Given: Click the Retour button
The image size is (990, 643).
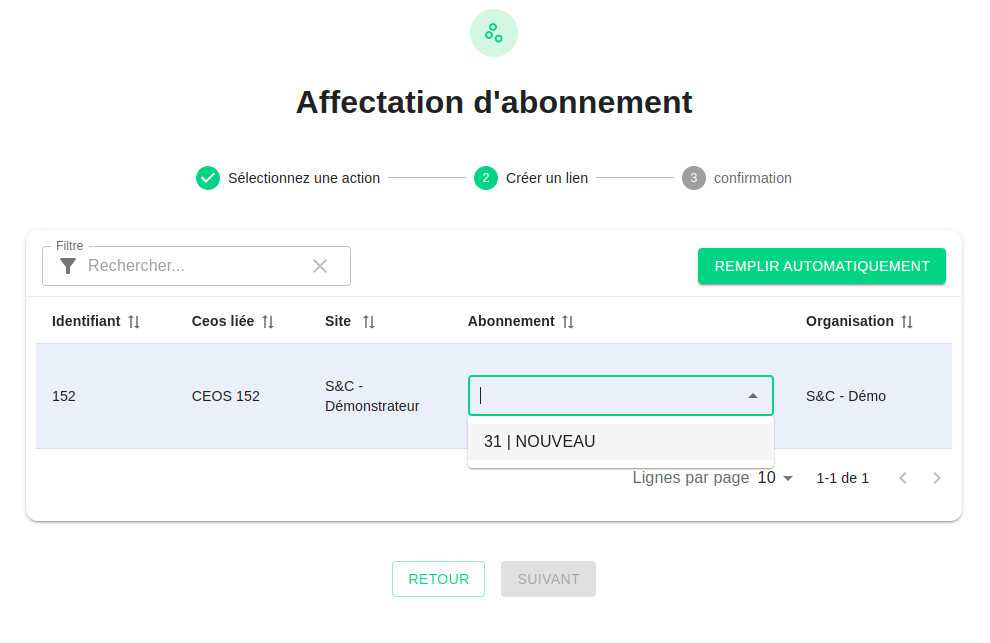Looking at the screenshot, I should tap(438, 579).
